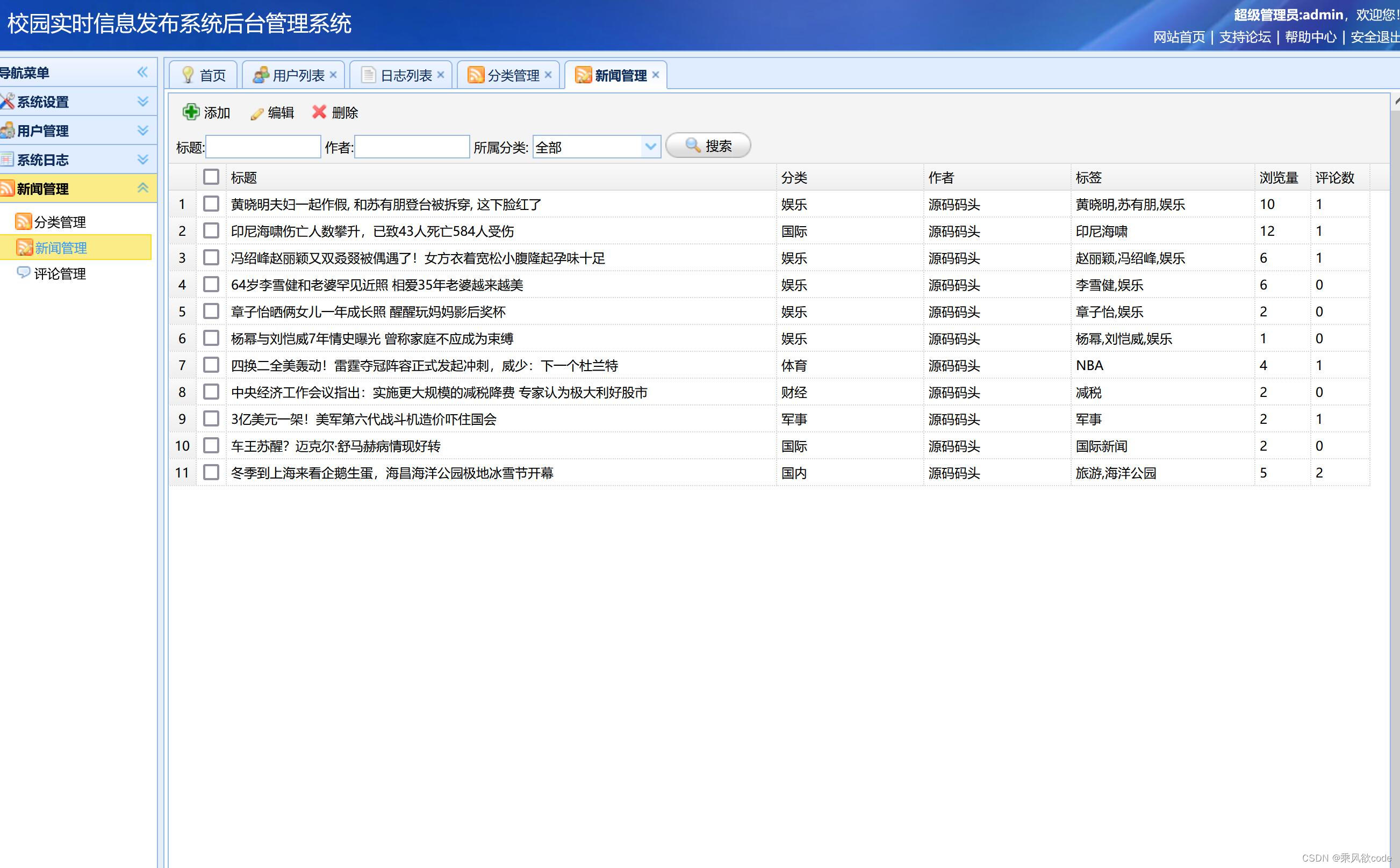This screenshot has width=1400, height=868.
Task: Click the magnifier icon on the 搜索 button
Action: (692, 146)
